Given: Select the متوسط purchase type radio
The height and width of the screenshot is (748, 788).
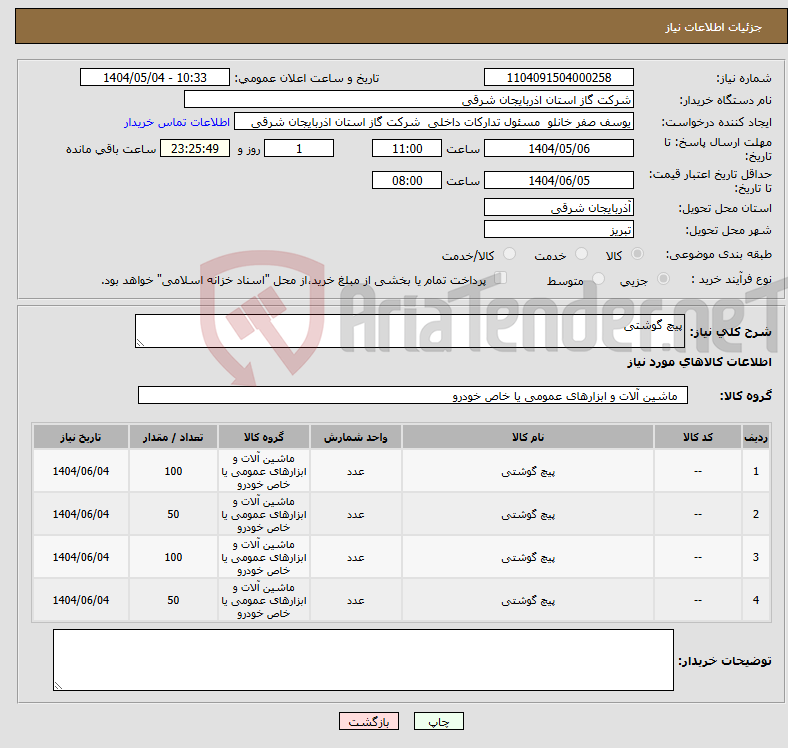Looking at the screenshot, I should (599, 281).
